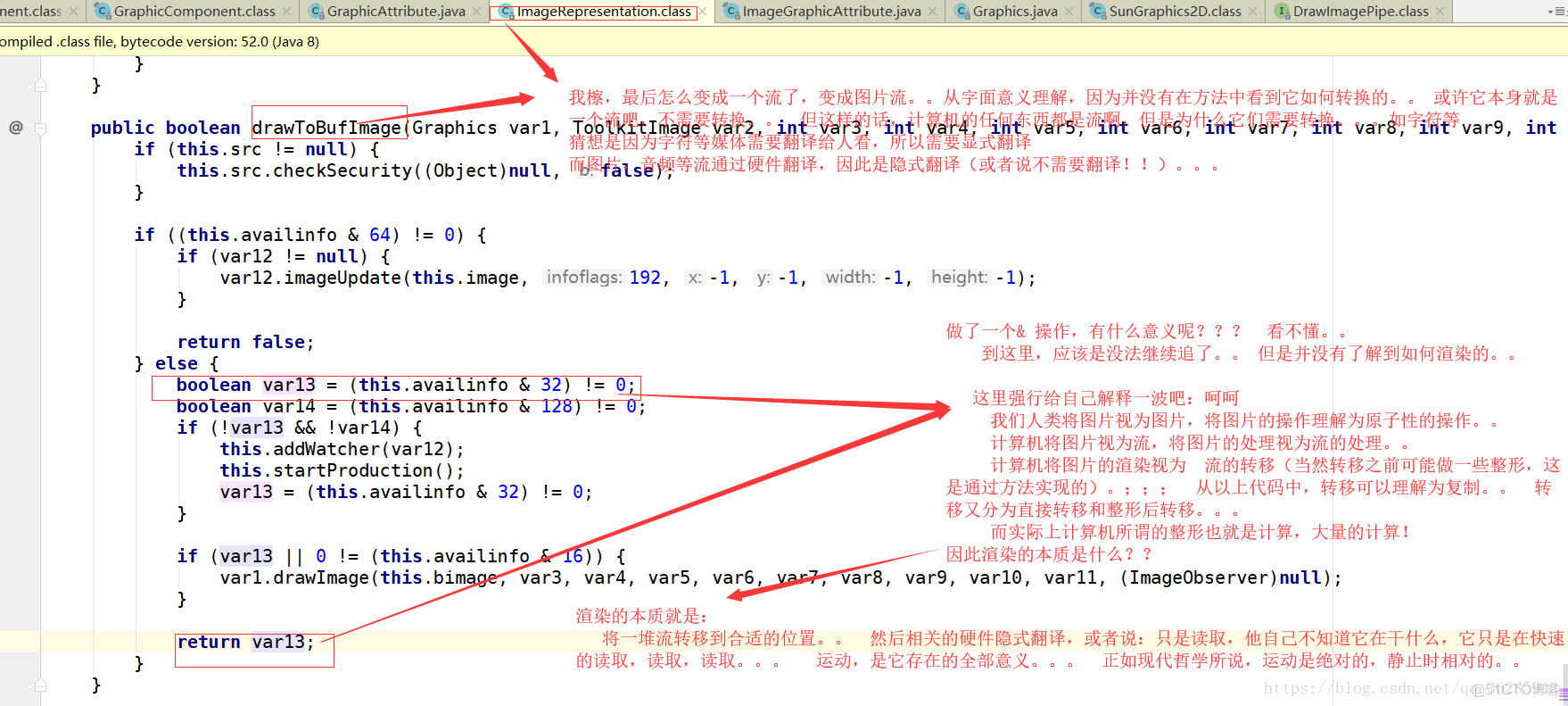Click the class icon on SunGraphics2D.class tab
The width and height of the screenshot is (1568, 706).
pyautogui.click(x=1098, y=12)
